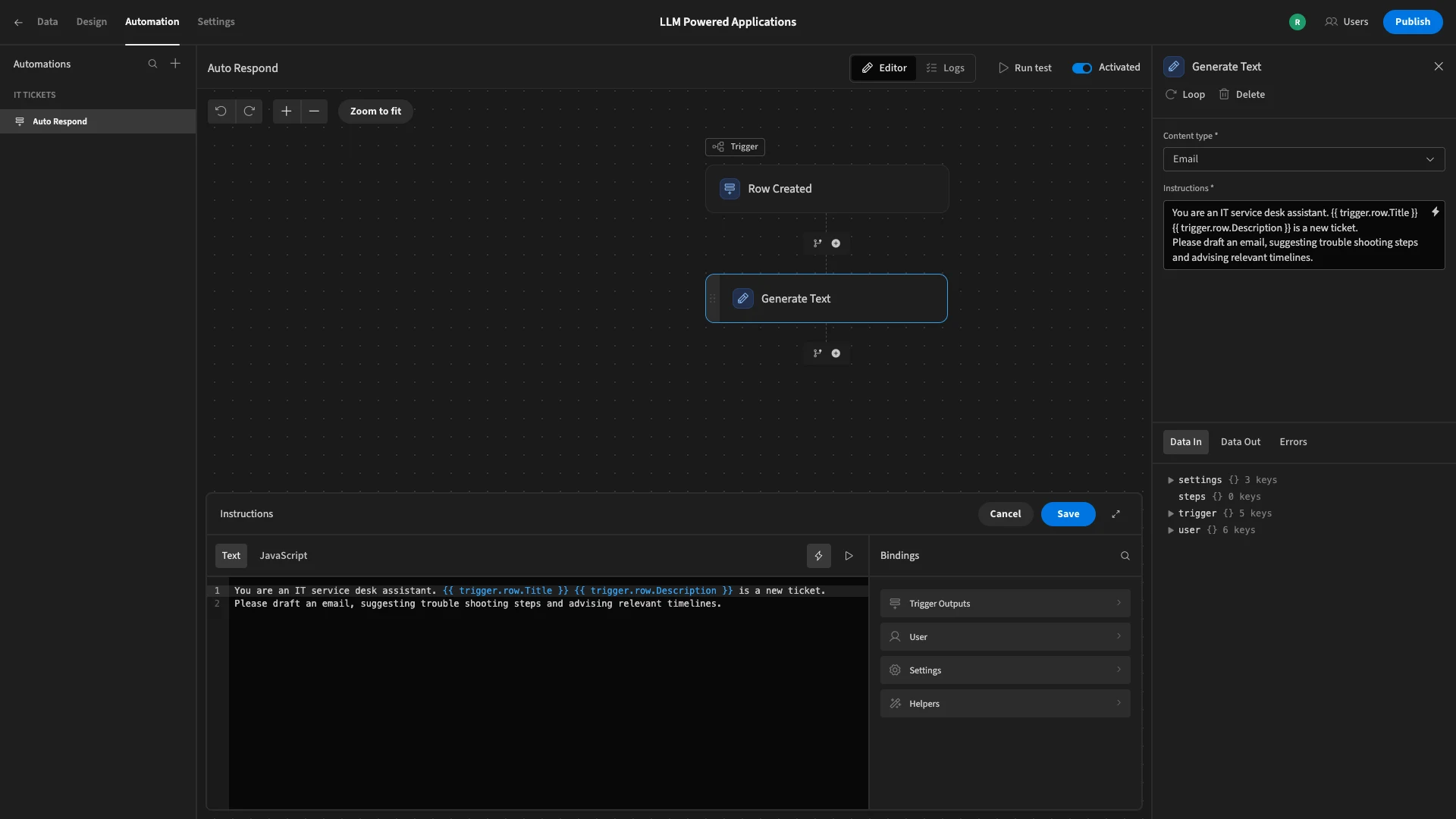The image size is (1456, 819).
Task: Run the preview play icon in editor
Action: [x=849, y=556]
